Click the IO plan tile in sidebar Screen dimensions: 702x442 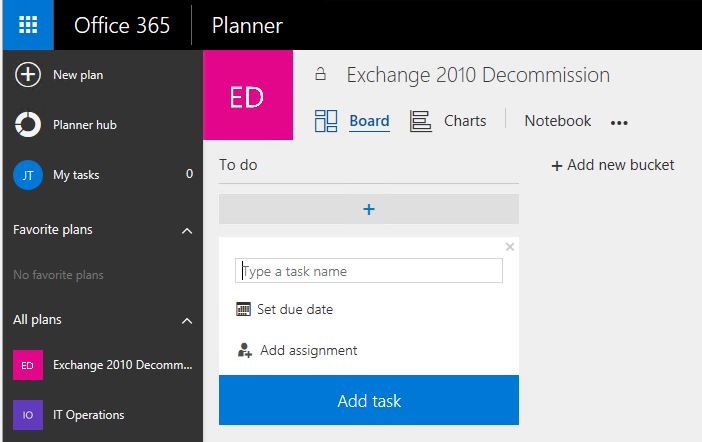click(x=28, y=415)
